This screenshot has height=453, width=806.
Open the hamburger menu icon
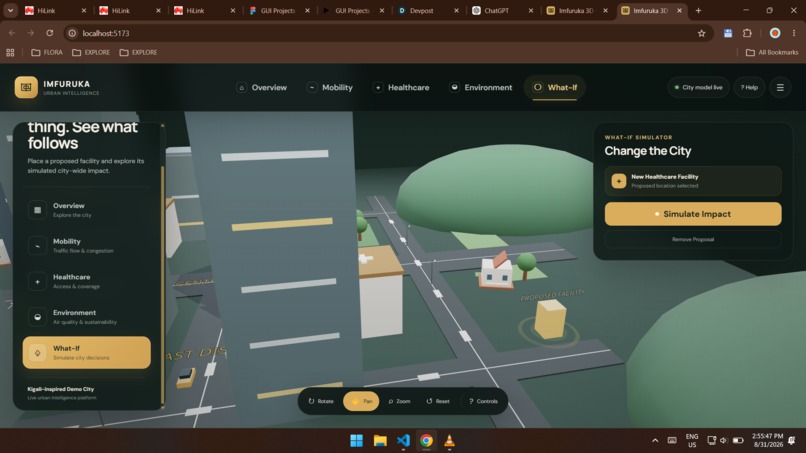(780, 87)
